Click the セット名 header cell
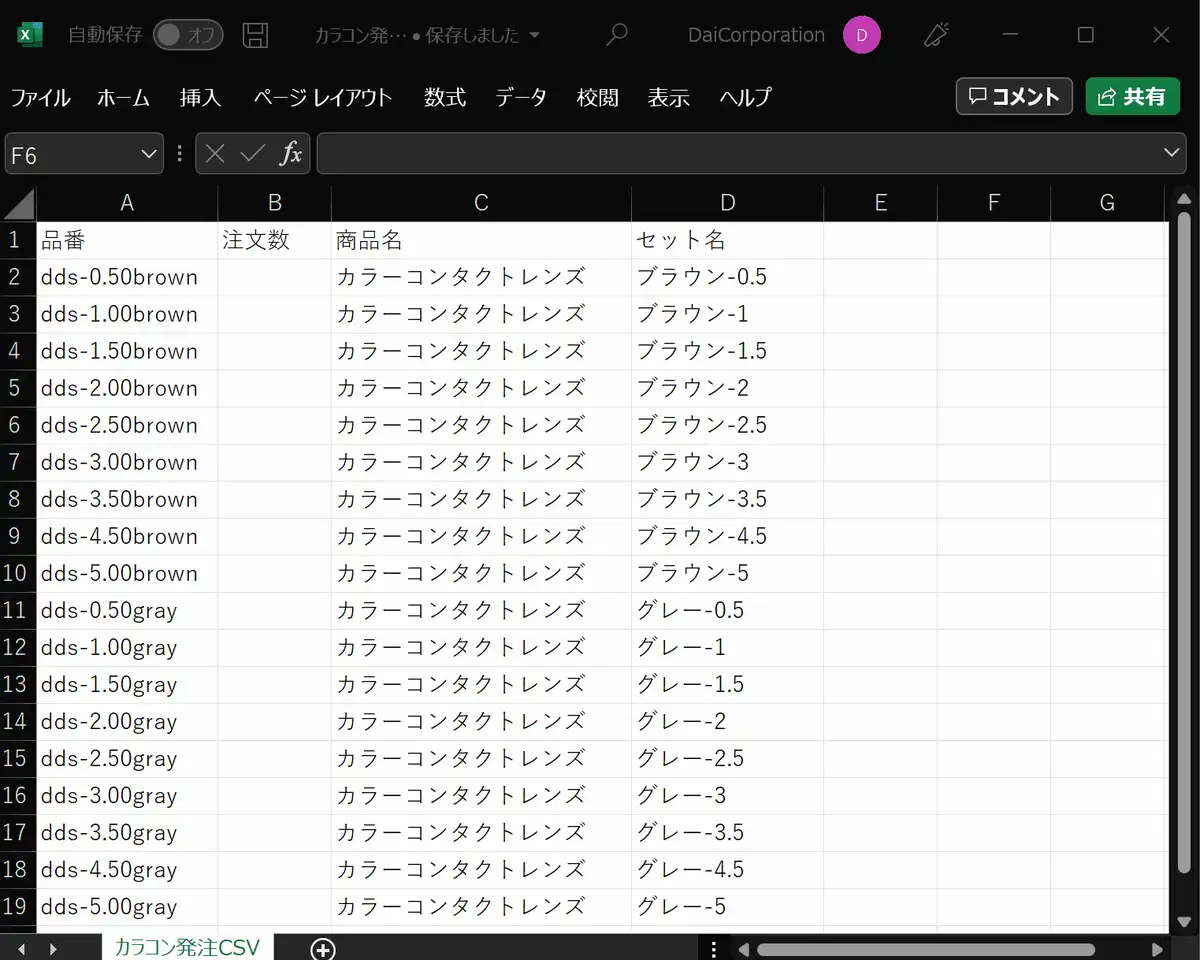The image size is (1200, 960). pos(727,240)
